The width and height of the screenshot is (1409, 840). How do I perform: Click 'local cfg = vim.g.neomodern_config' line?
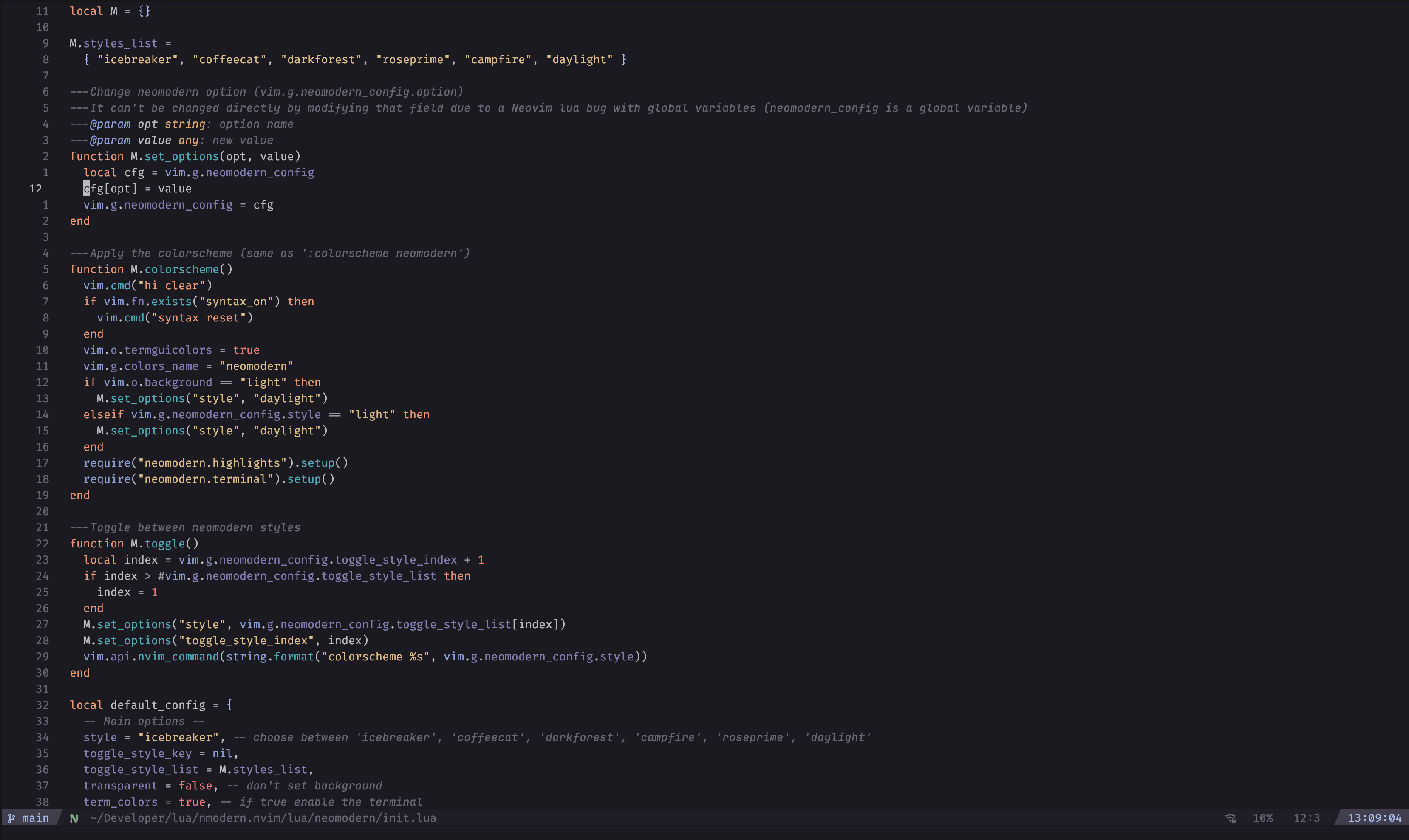pos(199,172)
